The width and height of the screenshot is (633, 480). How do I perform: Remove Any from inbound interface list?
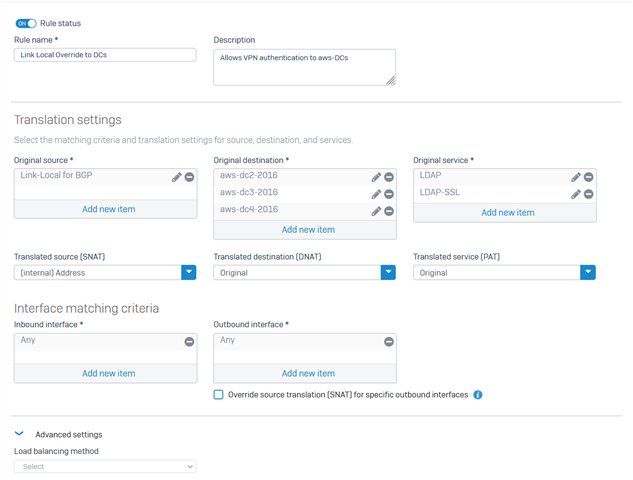[x=189, y=342]
